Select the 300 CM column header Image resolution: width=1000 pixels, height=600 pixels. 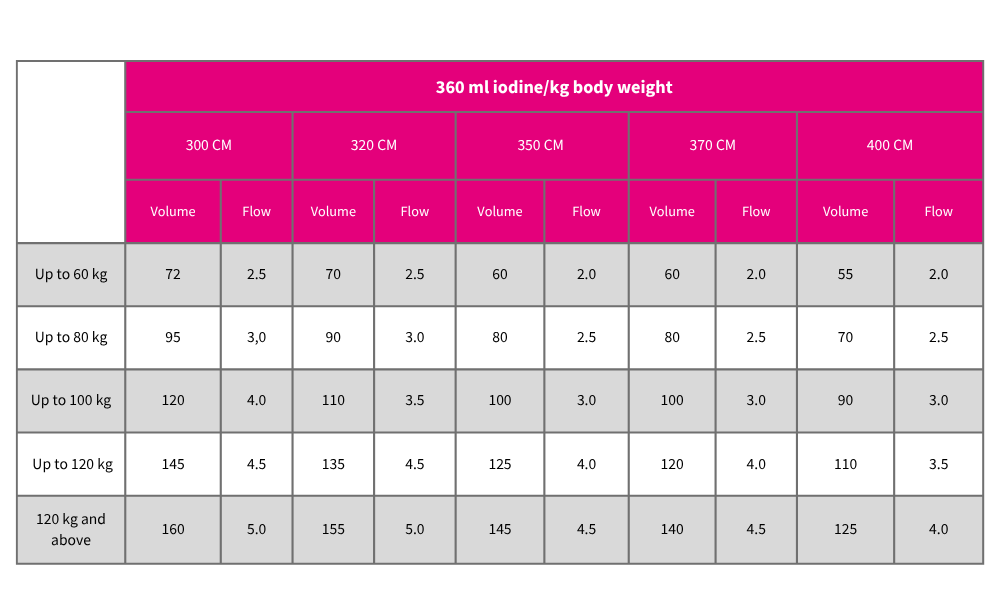pyautogui.click(x=208, y=145)
